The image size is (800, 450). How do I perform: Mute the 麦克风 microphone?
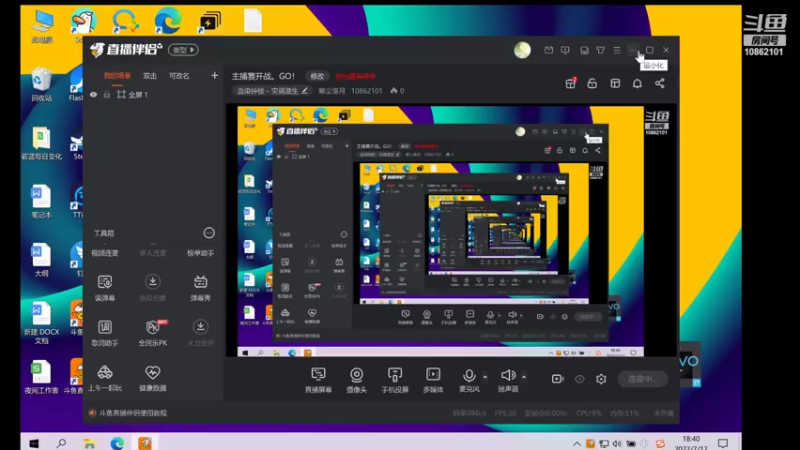pyautogui.click(x=469, y=380)
